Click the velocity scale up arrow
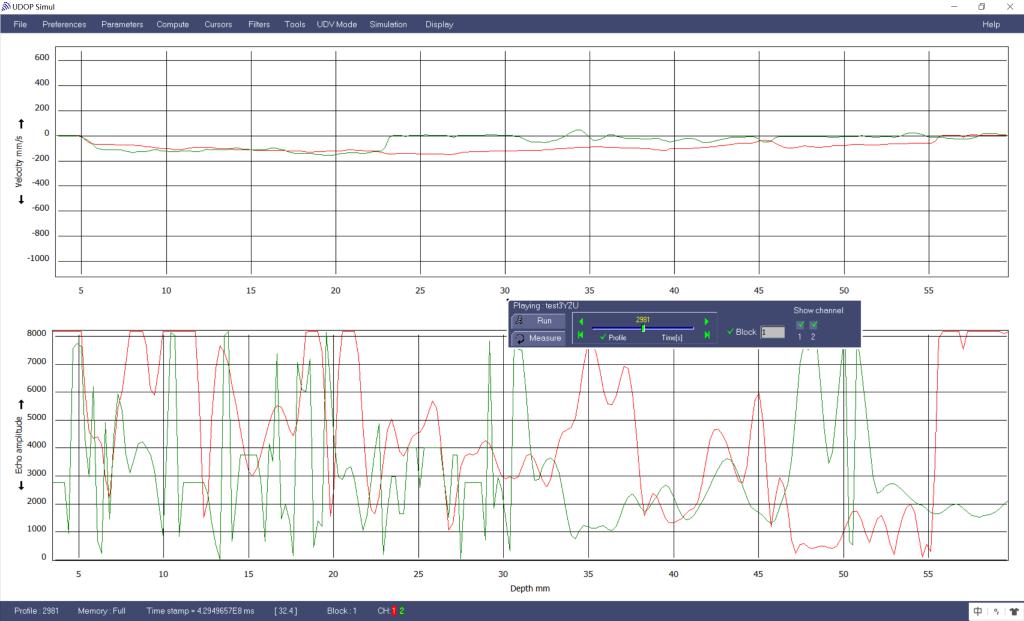This screenshot has width=1024, height=621. (x=21, y=123)
